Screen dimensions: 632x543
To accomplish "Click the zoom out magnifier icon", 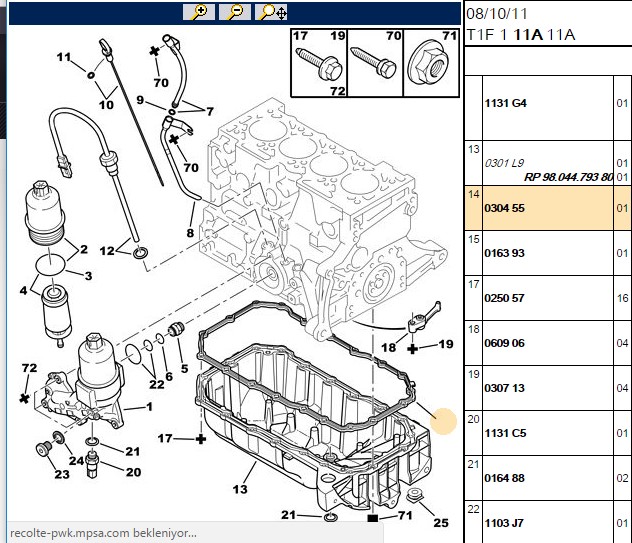I will coord(235,12).
